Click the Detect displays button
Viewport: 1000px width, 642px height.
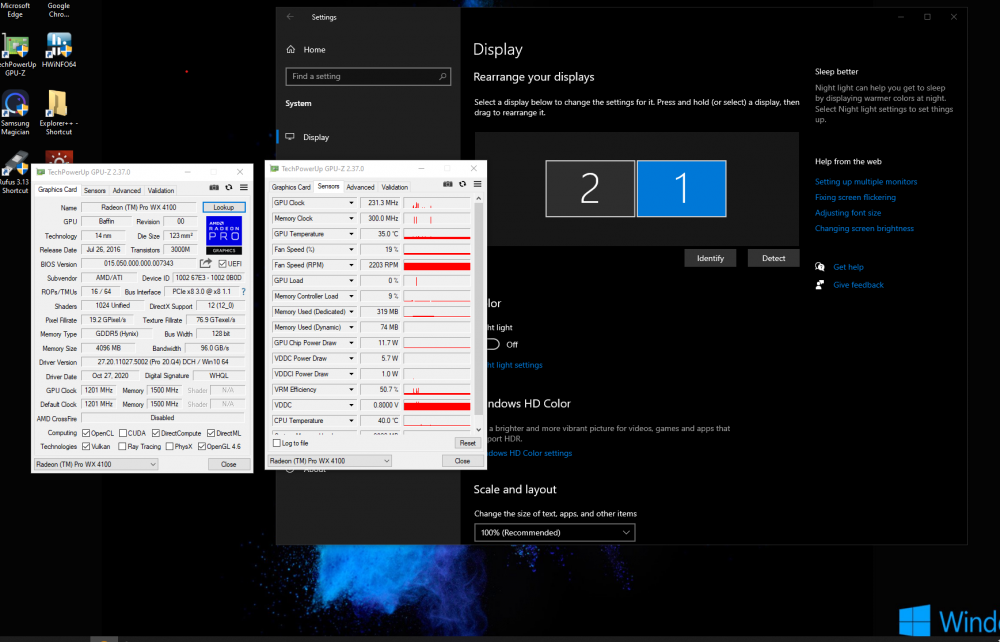[774, 258]
